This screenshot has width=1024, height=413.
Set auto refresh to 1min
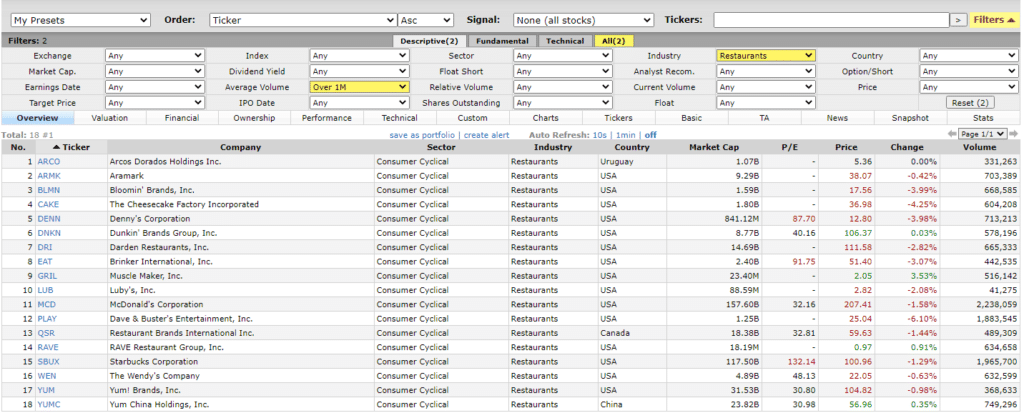[x=626, y=135]
